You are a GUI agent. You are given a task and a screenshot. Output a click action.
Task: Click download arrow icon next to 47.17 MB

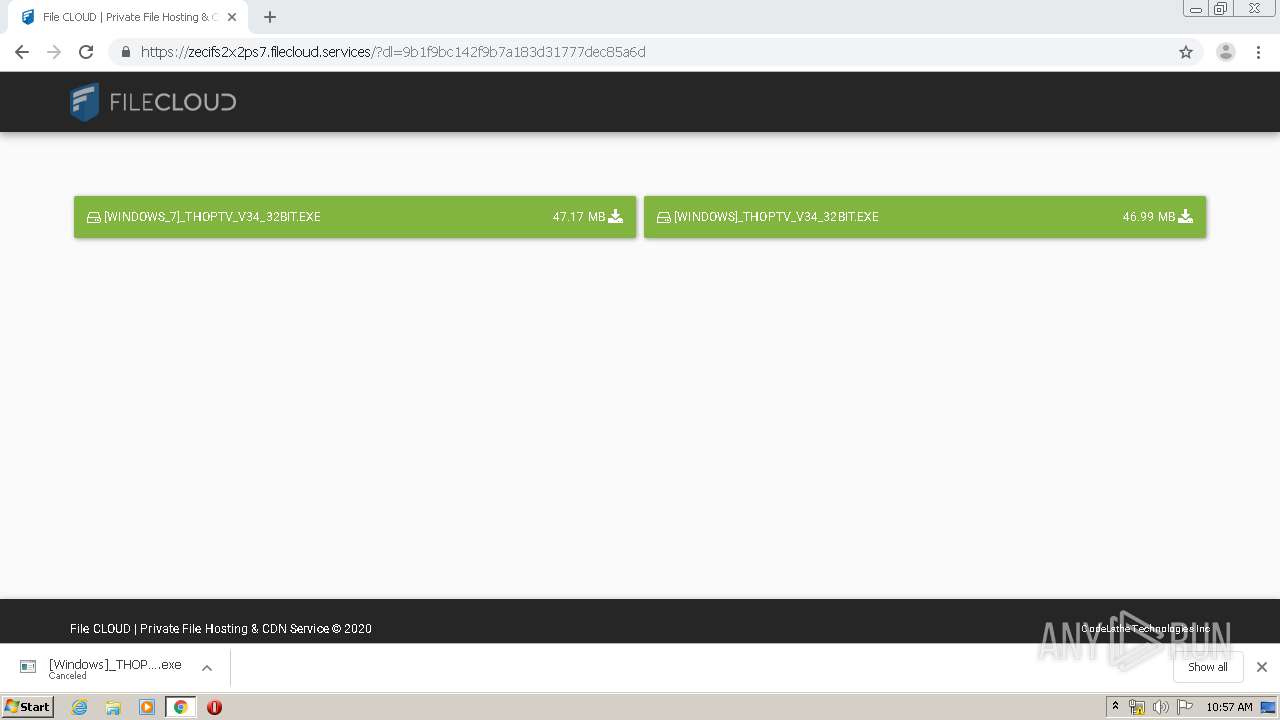pos(616,216)
